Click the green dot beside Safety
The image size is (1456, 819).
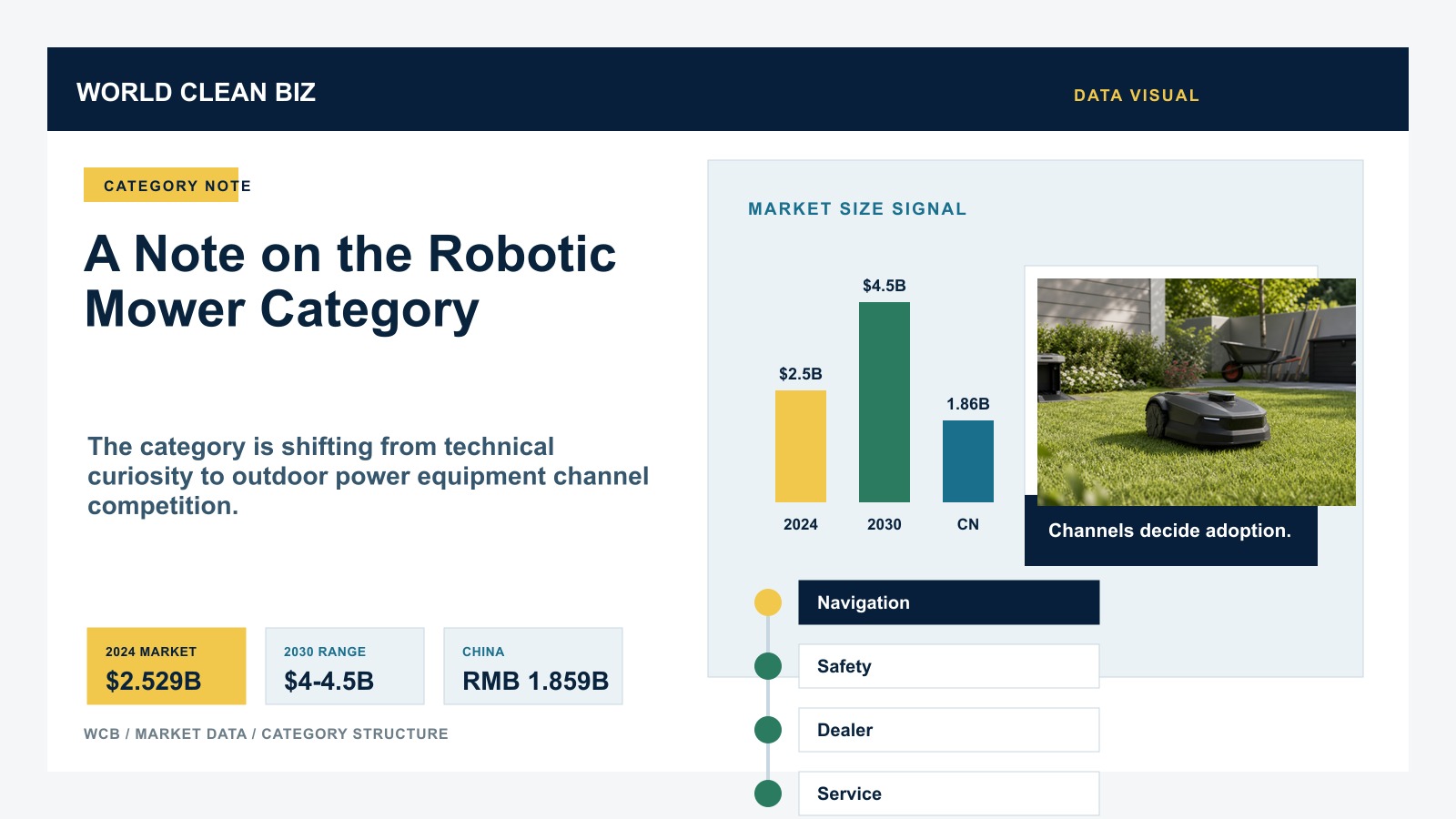point(768,666)
